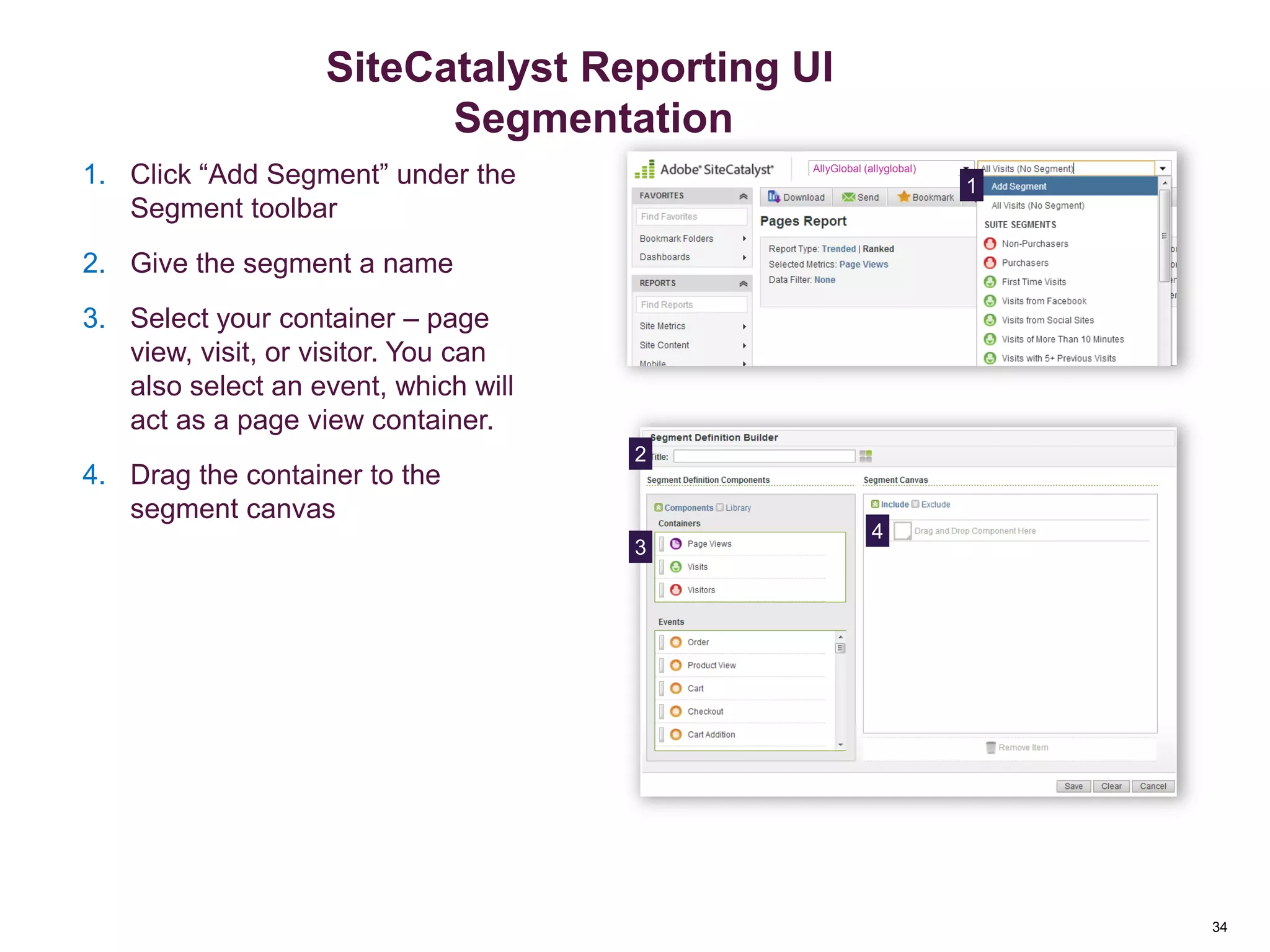The width and height of the screenshot is (1270, 952).
Task: Click the segment Title input field
Action: click(x=764, y=456)
